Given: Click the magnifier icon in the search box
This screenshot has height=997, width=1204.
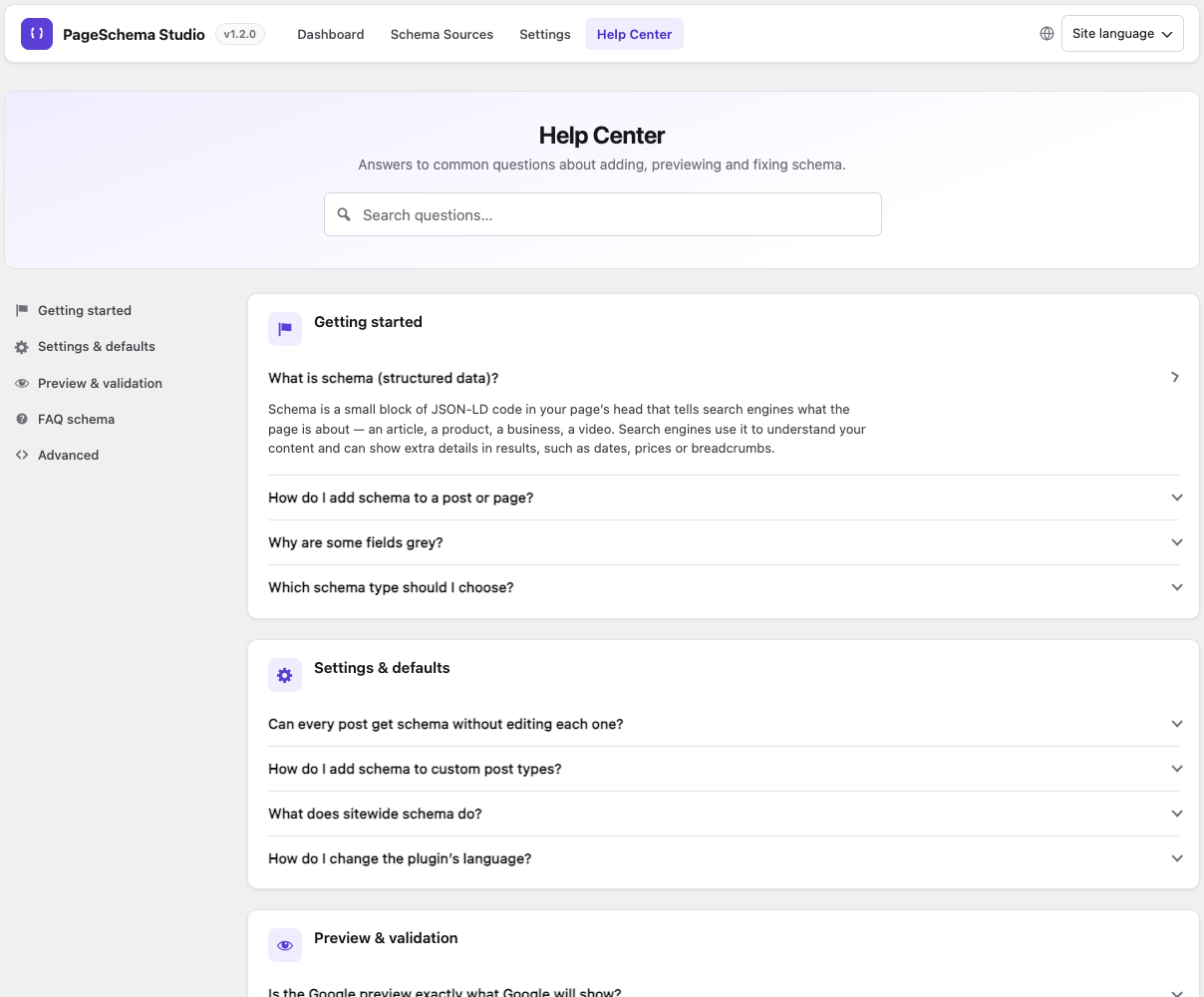Looking at the screenshot, I should tap(344, 214).
